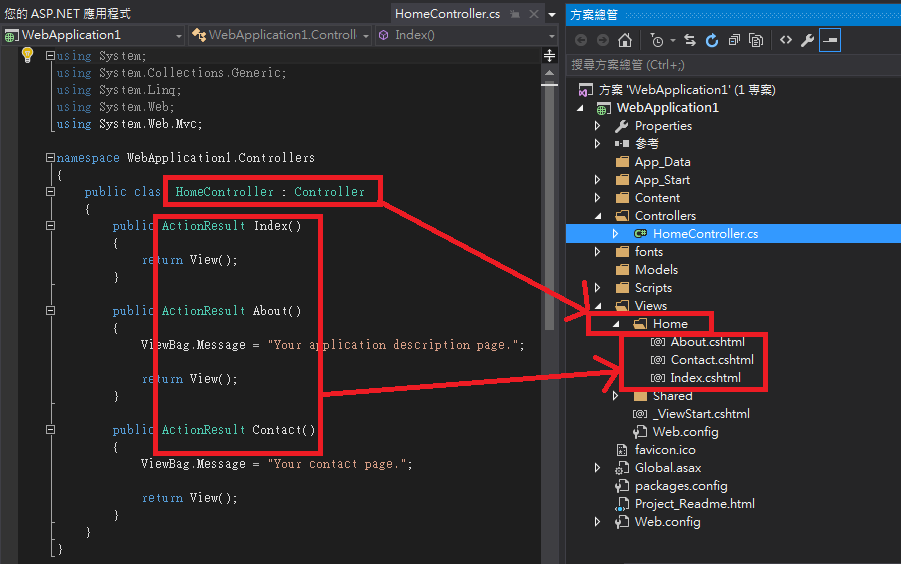This screenshot has width=901, height=564.
Task: Collapse the Contact() method block
Action: pyautogui.click(x=51, y=429)
